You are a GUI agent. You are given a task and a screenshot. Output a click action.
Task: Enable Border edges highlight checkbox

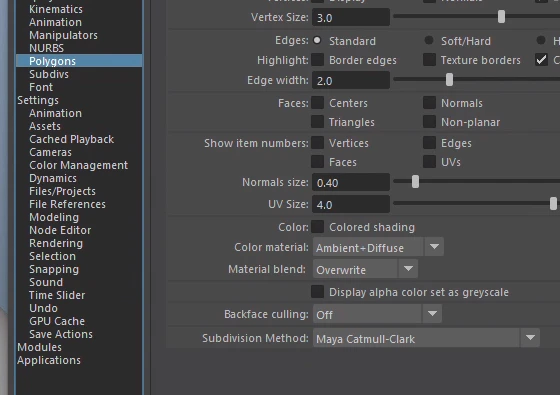click(x=318, y=60)
